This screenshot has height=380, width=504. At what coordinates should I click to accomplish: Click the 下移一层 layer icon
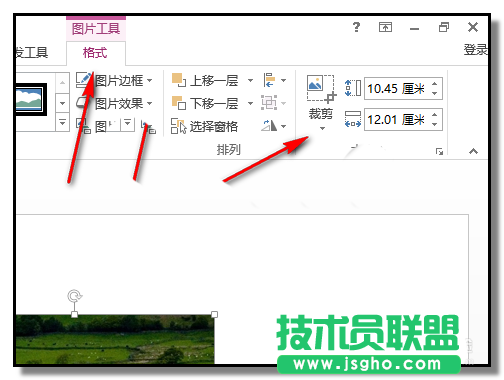pos(179,103)
